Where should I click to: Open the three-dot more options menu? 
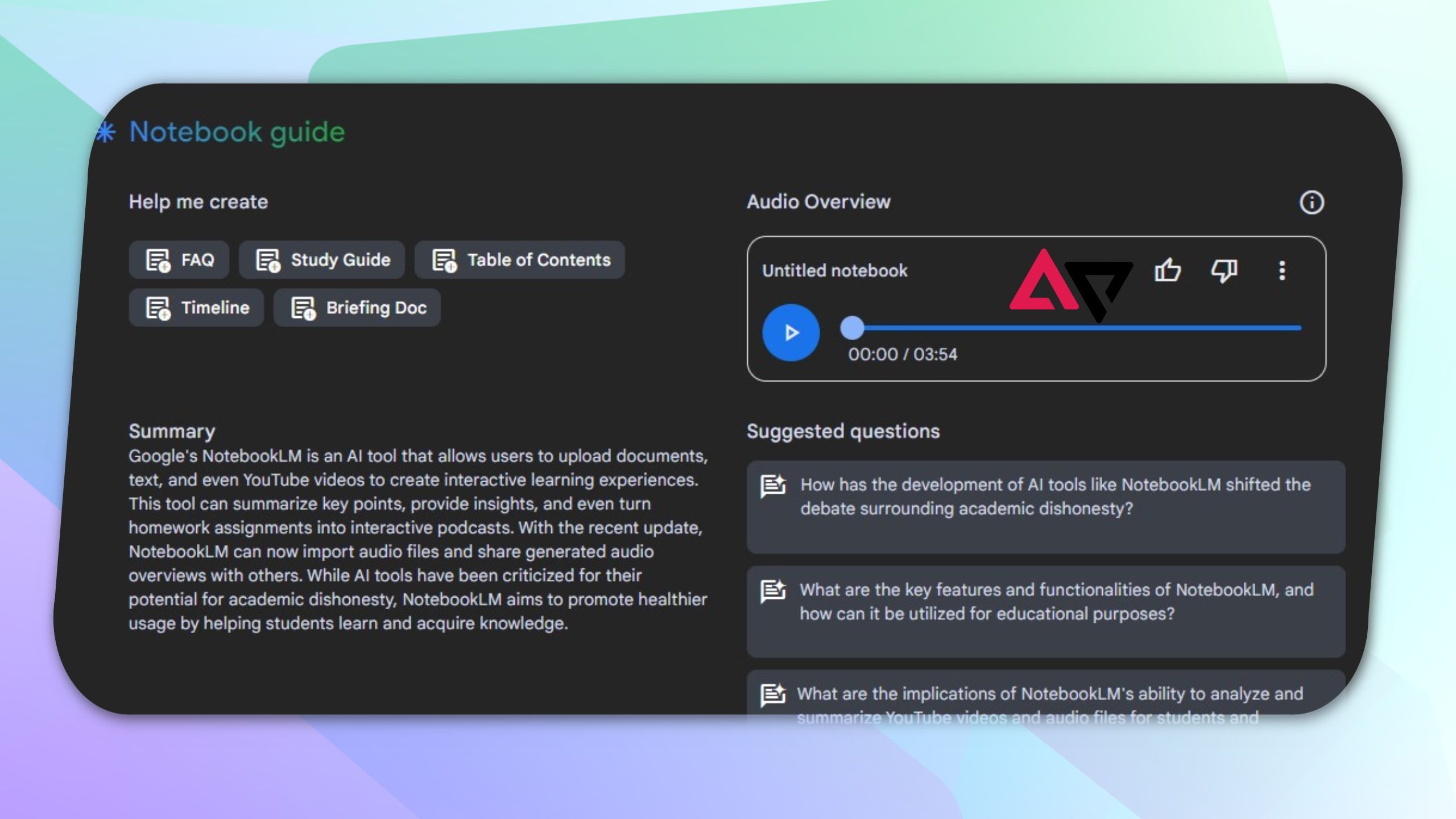(x=1282, y=271)
